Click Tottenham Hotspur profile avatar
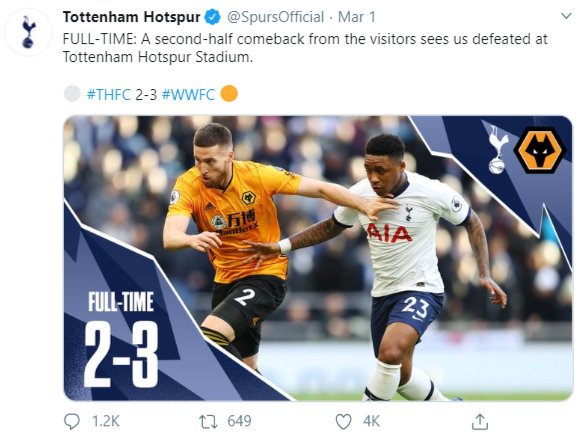The image size is (581, 434). click(x=28, y=32)
